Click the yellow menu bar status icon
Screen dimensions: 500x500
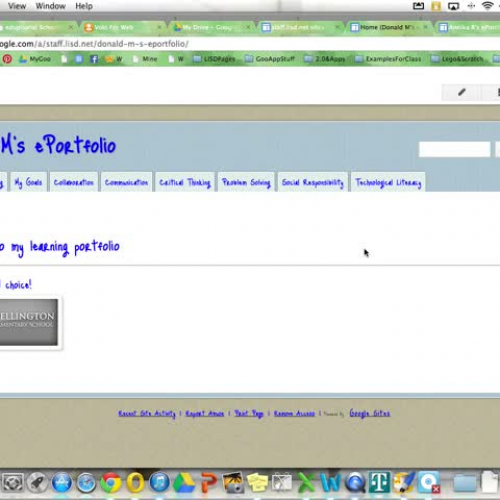click(436, 6)
